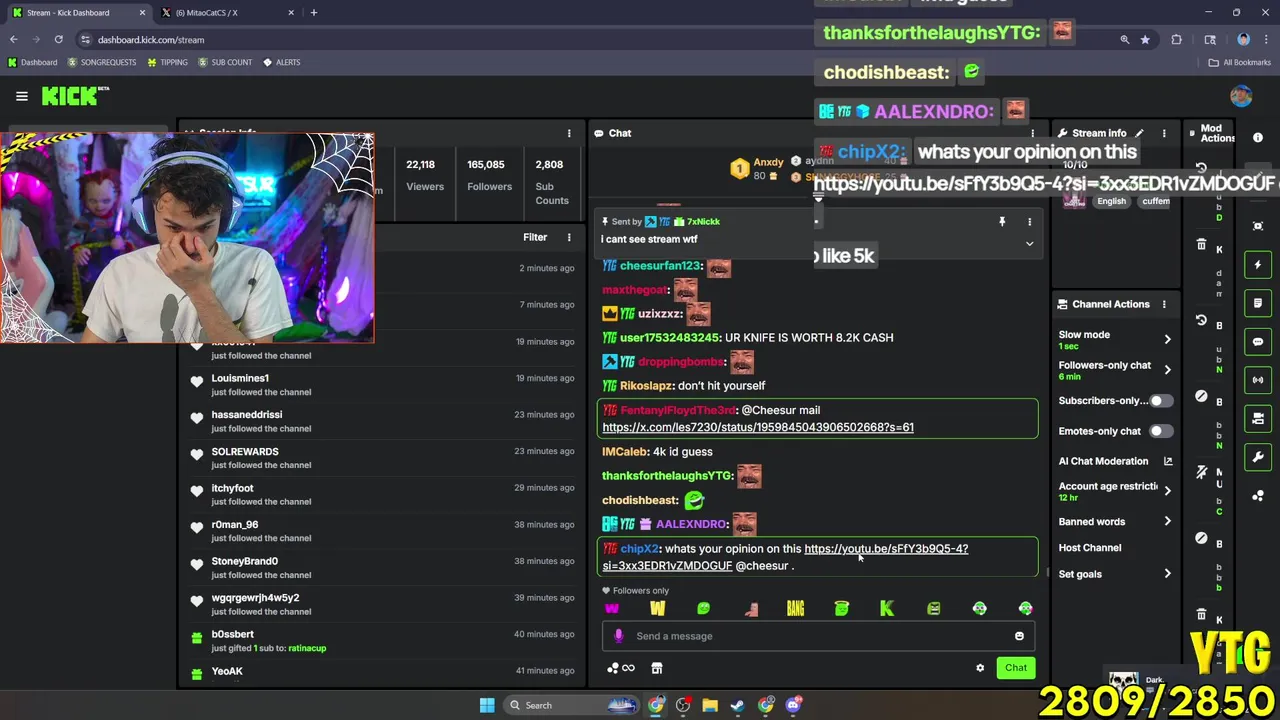
Task: Open Steam from the taskbar
Action: click(x=737, y=705)
